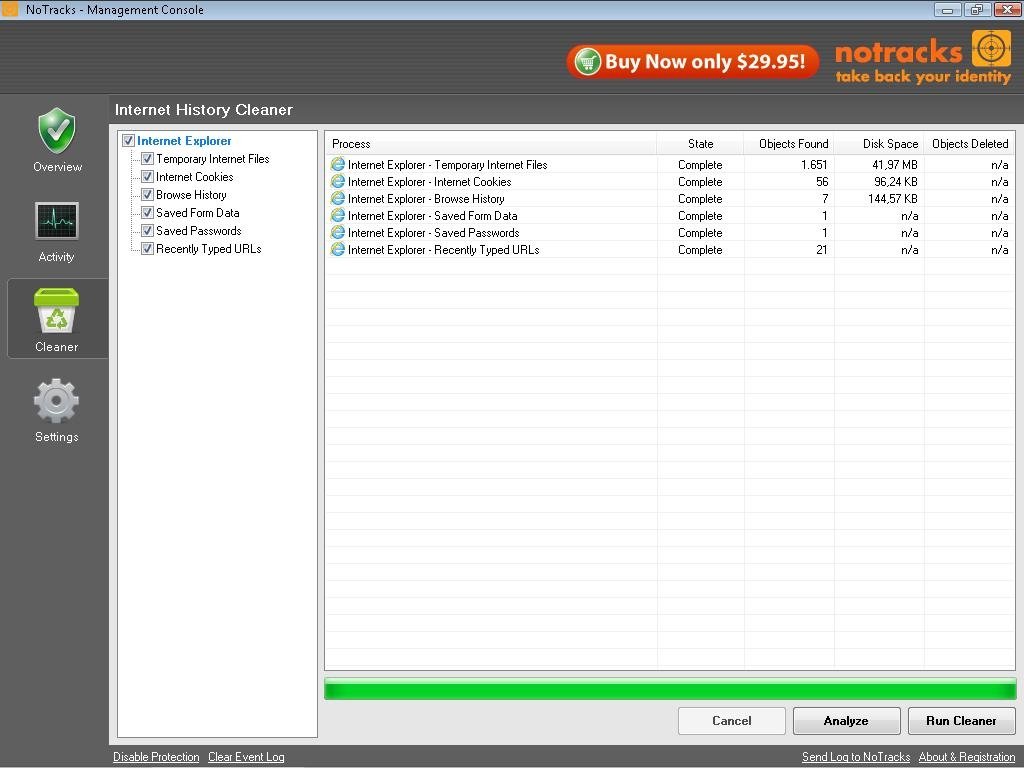Click the Saved Form Data row IE icon
Viewport: 1024px width, 768px height.
338,216
